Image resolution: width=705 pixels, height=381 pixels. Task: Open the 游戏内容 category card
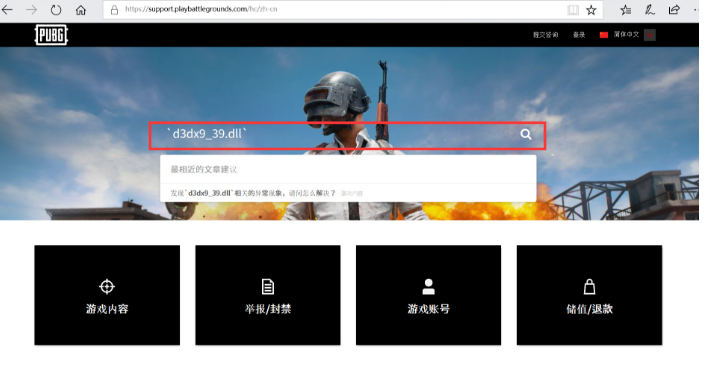coord(107,295)
